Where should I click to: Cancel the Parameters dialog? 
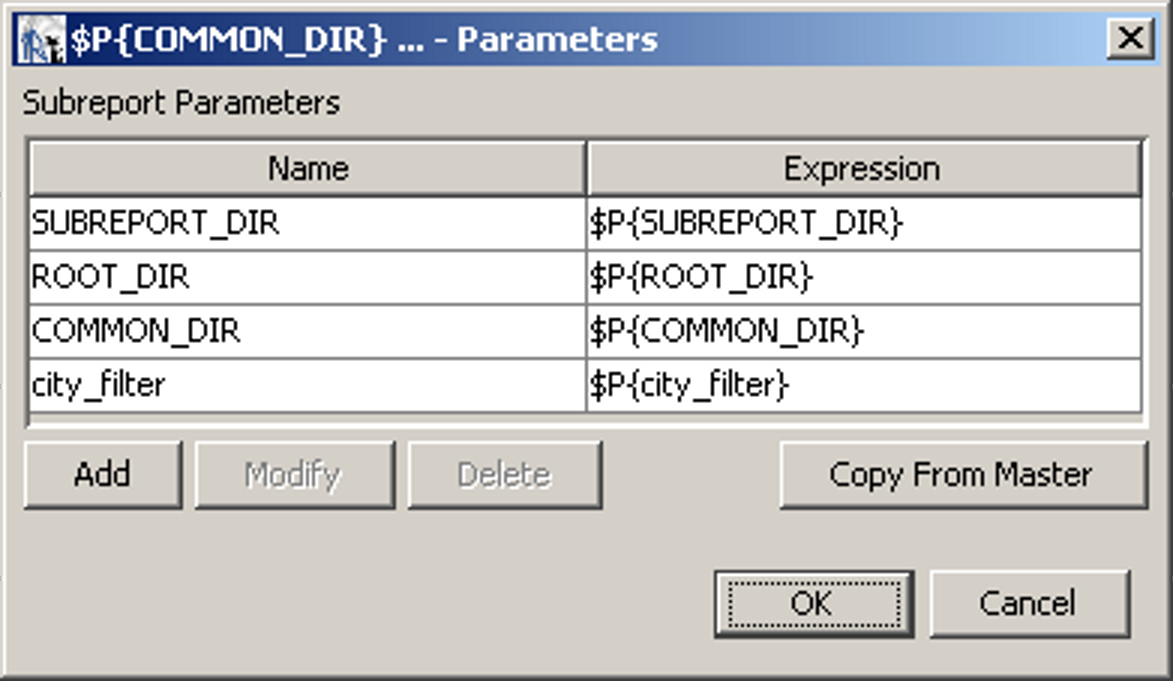pos(1028,603)
